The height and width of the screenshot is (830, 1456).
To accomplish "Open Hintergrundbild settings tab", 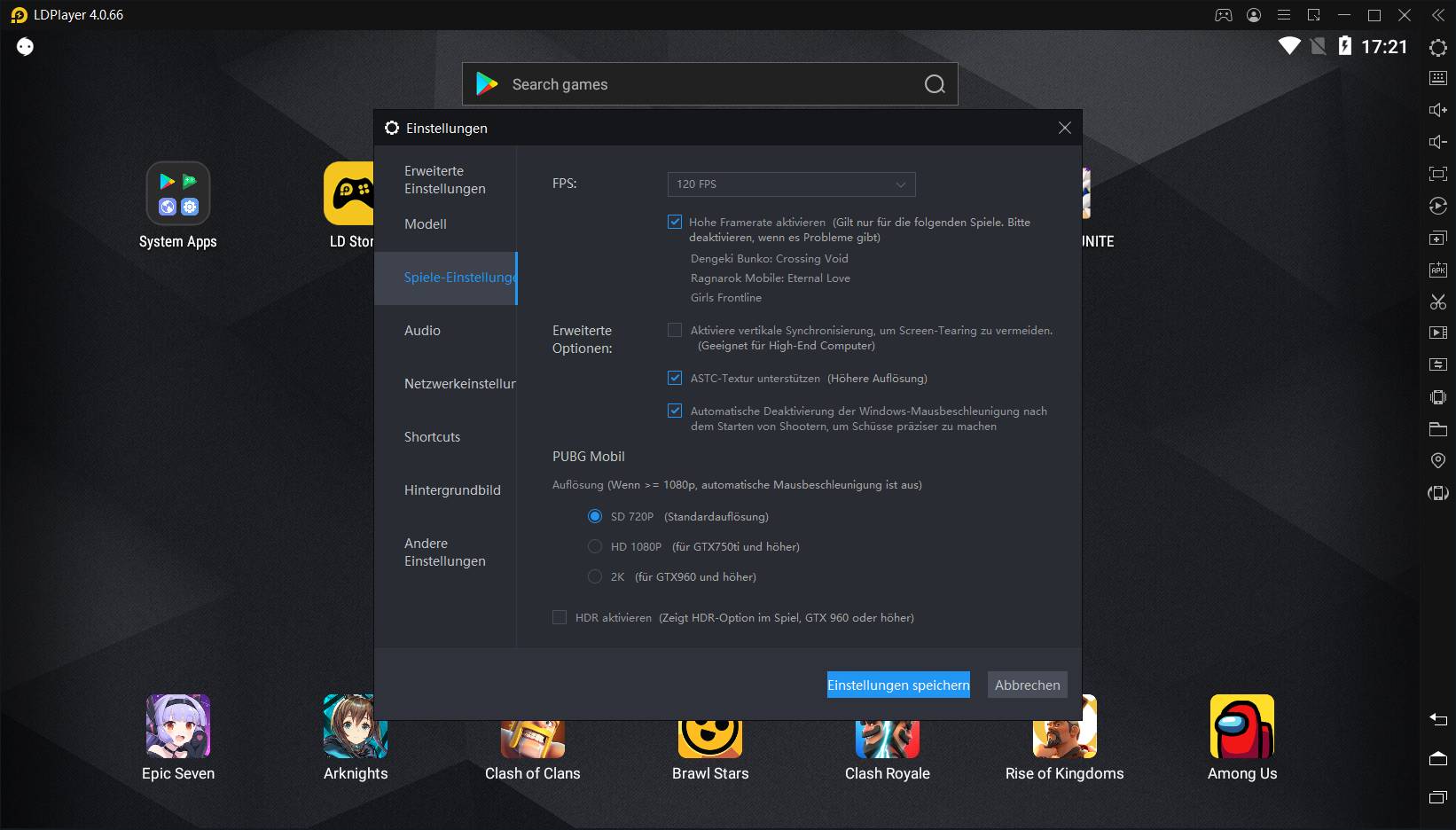I will point(445,490).
